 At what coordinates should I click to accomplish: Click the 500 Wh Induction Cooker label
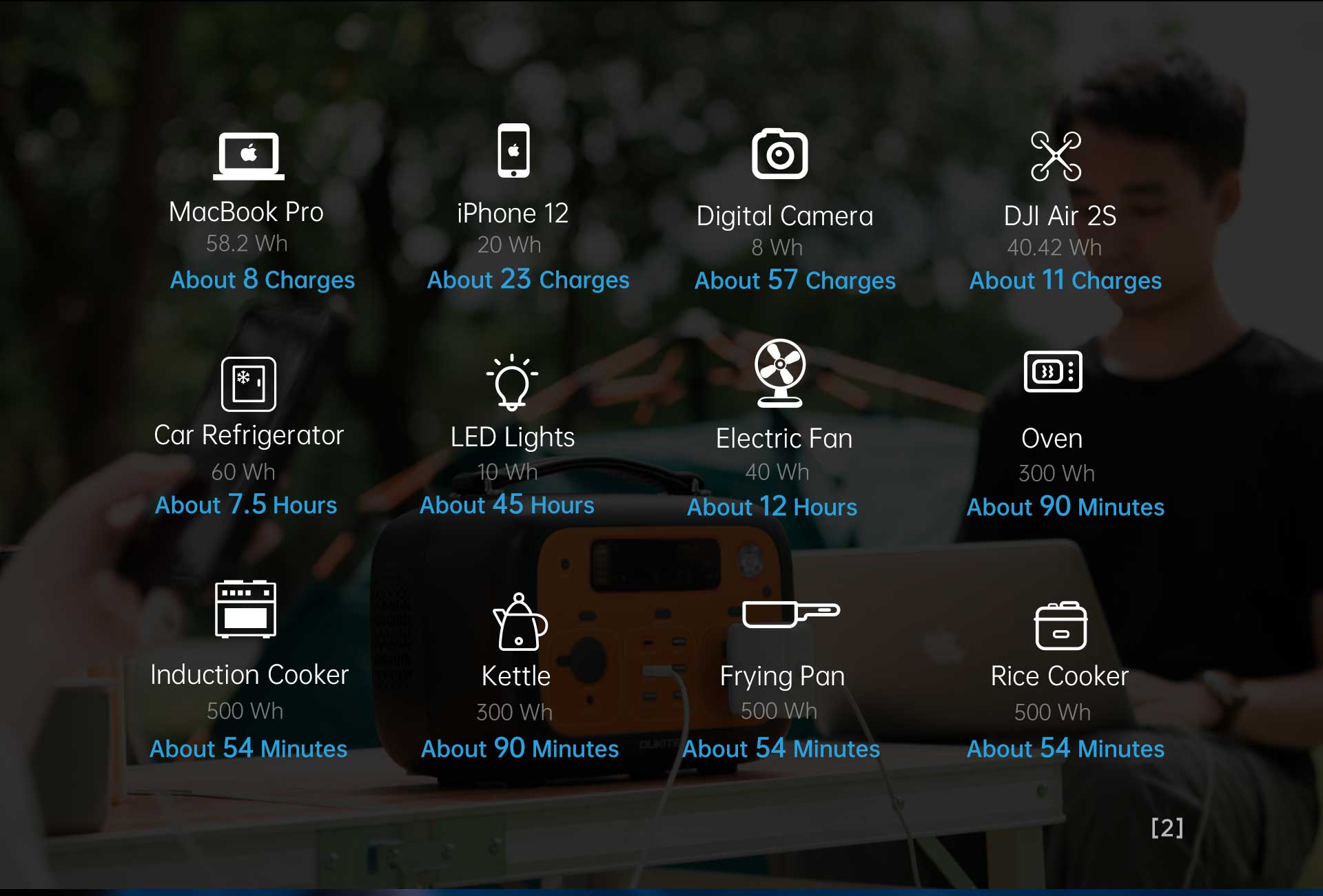(x=246, y=712)
